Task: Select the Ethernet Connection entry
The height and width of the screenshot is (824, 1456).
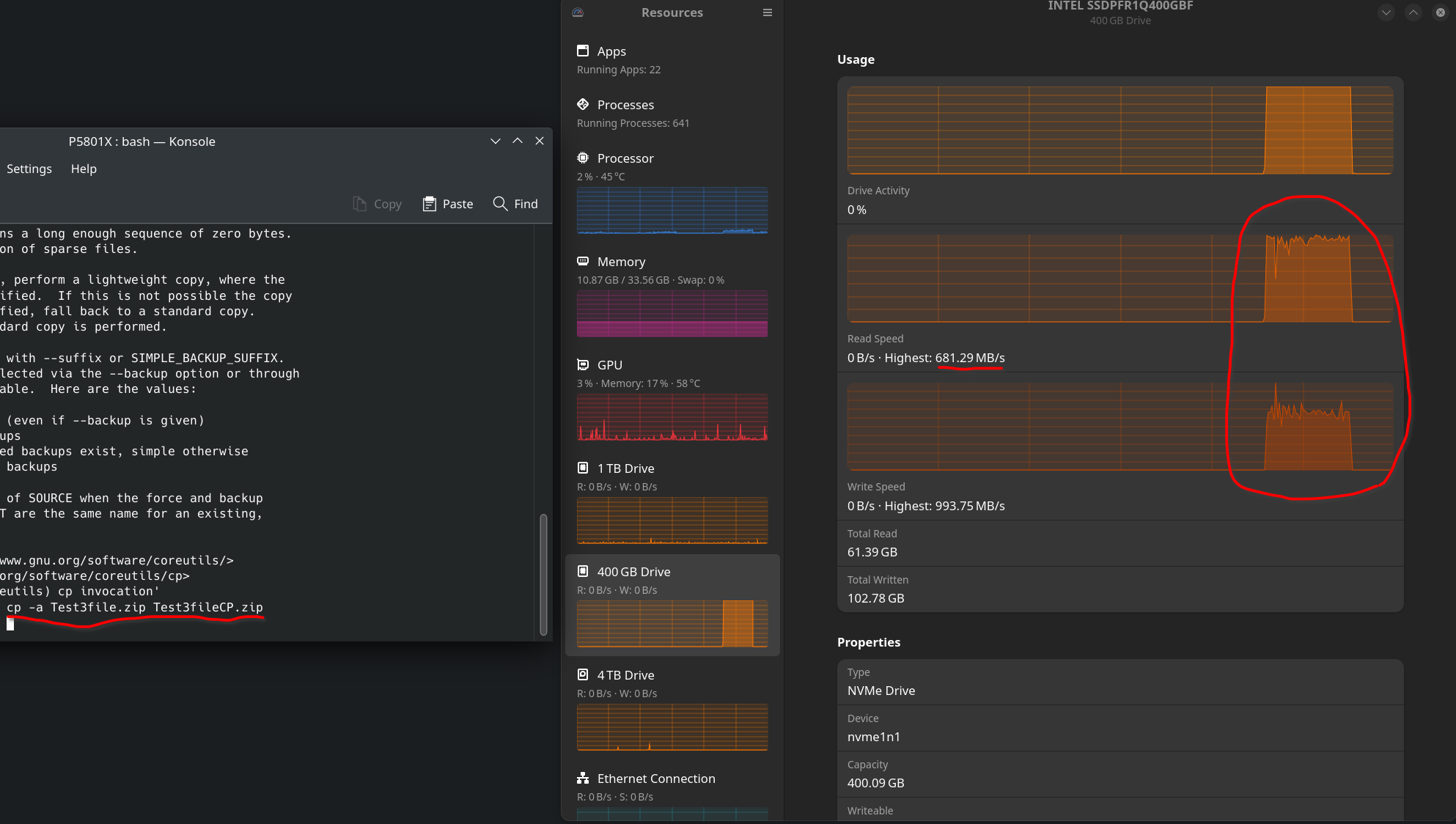Action: click(655, 779)
